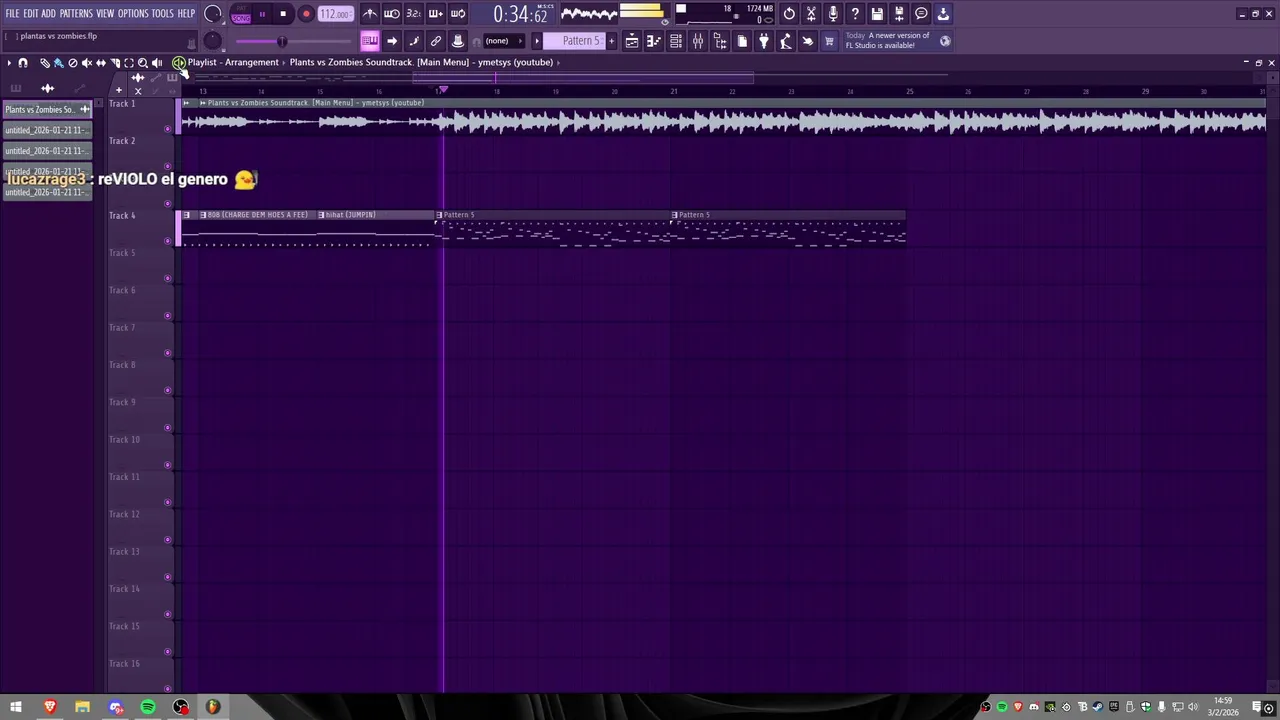
Task: Click the tempo 112.000 field
Action: pos(336,14)
